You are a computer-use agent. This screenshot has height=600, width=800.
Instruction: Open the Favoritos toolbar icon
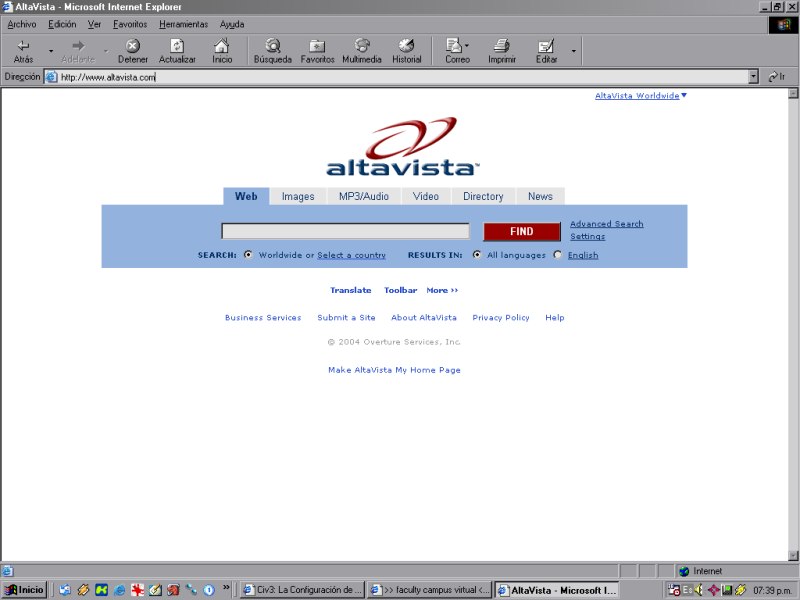click(317, 46)
